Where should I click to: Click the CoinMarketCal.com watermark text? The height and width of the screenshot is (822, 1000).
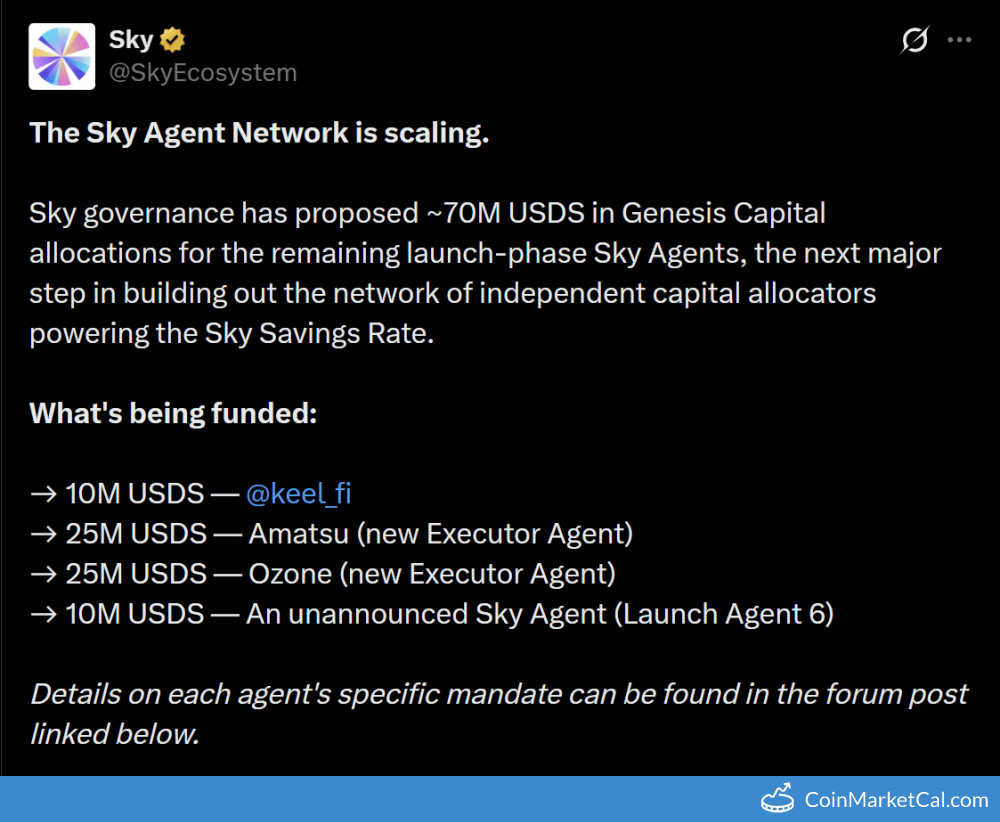tap(896, 799)
